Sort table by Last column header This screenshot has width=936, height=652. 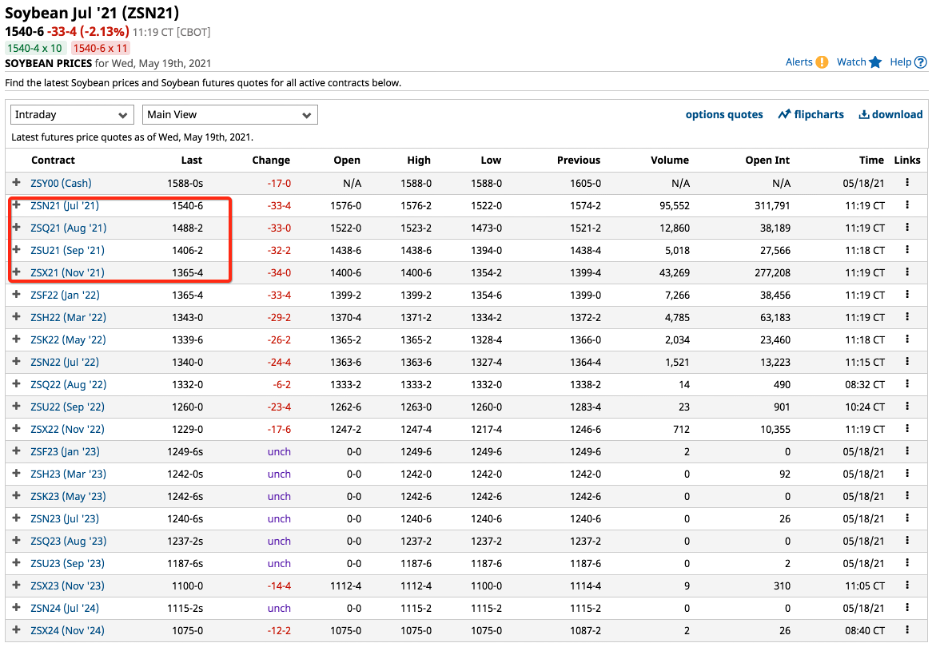(x=192, y=160)
